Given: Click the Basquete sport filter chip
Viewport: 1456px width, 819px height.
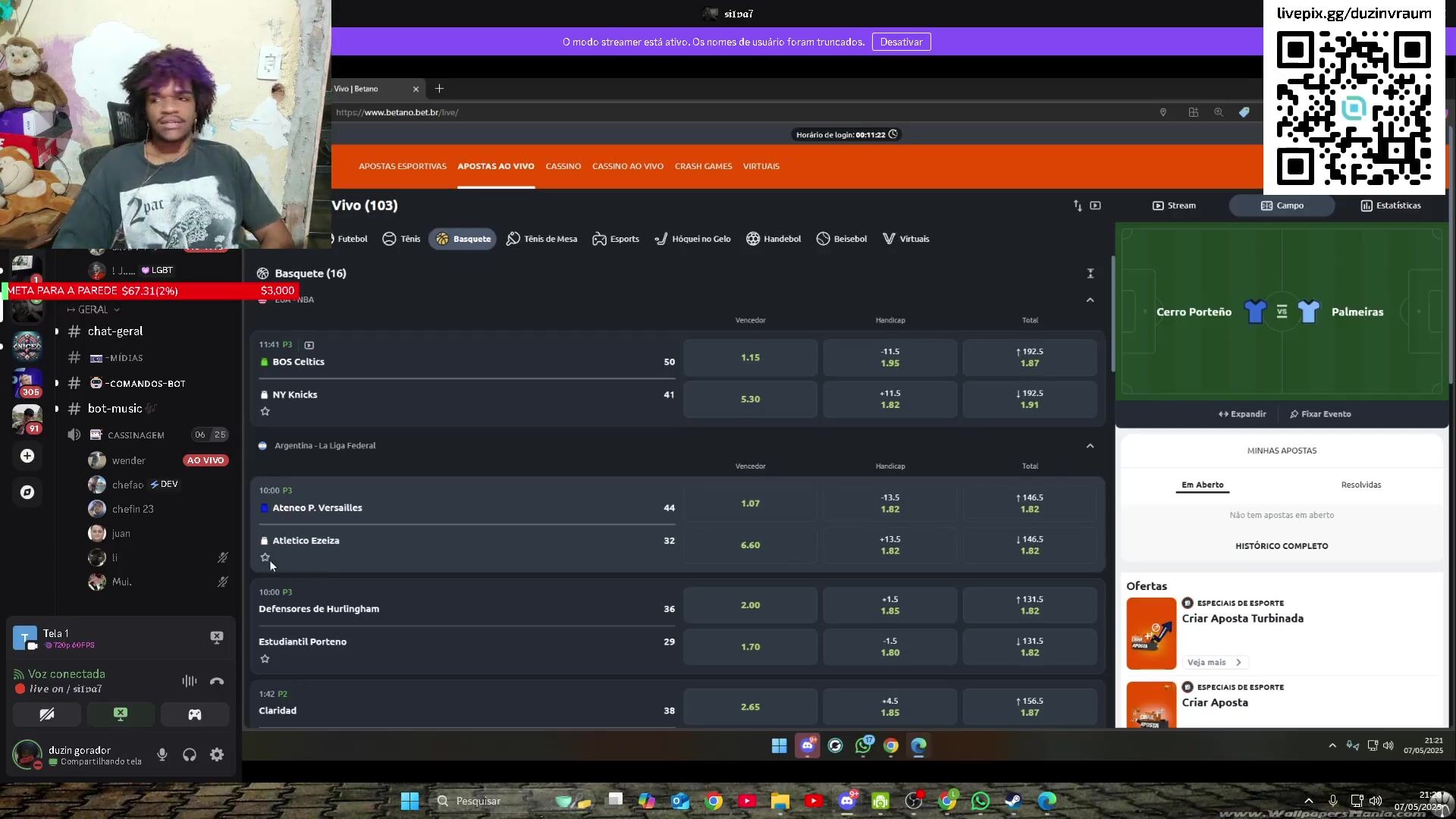Looking at the screenshot, I should coord(463,239).
